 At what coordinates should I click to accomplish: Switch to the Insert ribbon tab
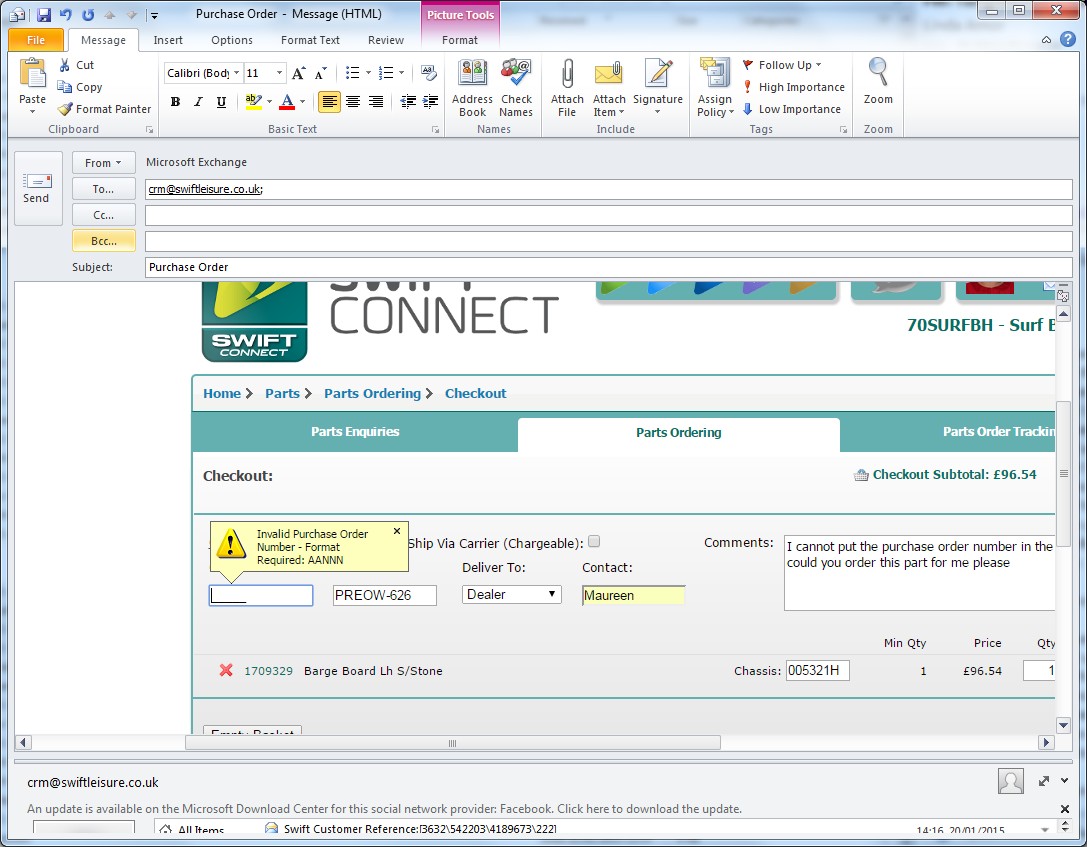point(168,40)
